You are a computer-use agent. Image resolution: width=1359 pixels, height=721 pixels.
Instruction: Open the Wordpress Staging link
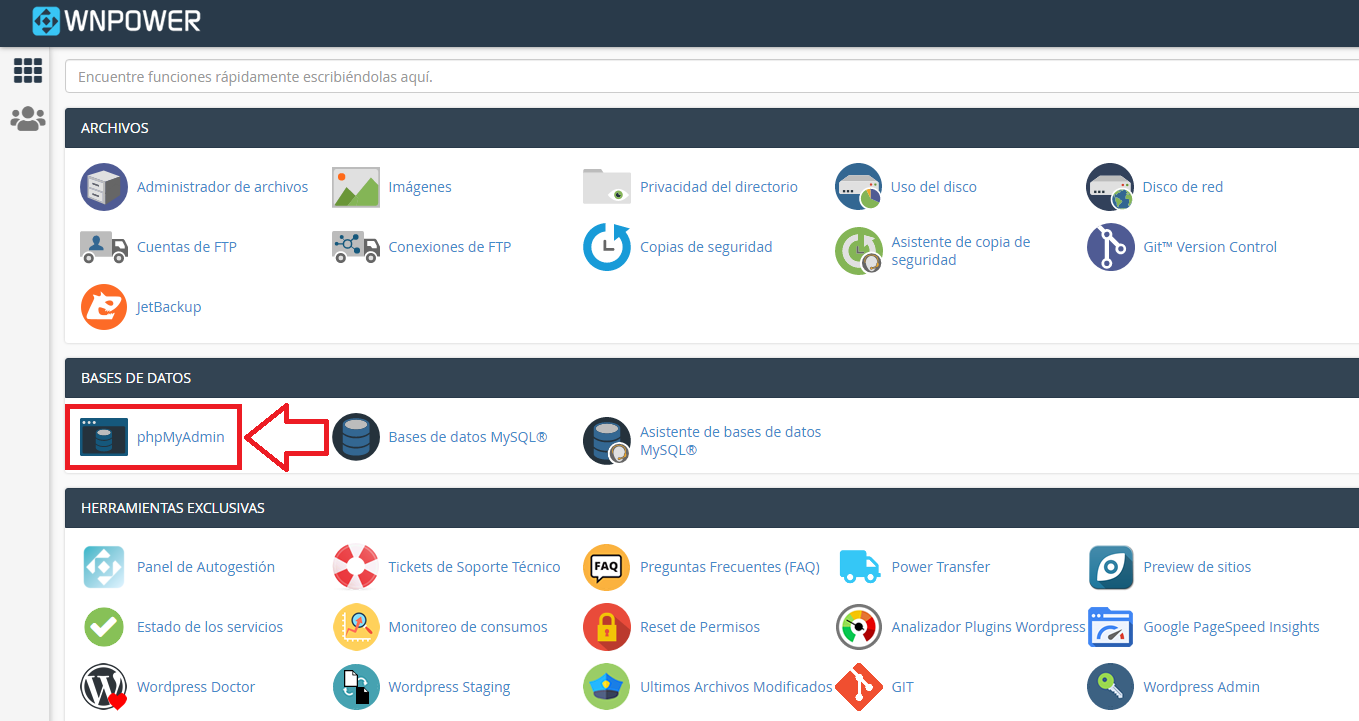point(449,687)
